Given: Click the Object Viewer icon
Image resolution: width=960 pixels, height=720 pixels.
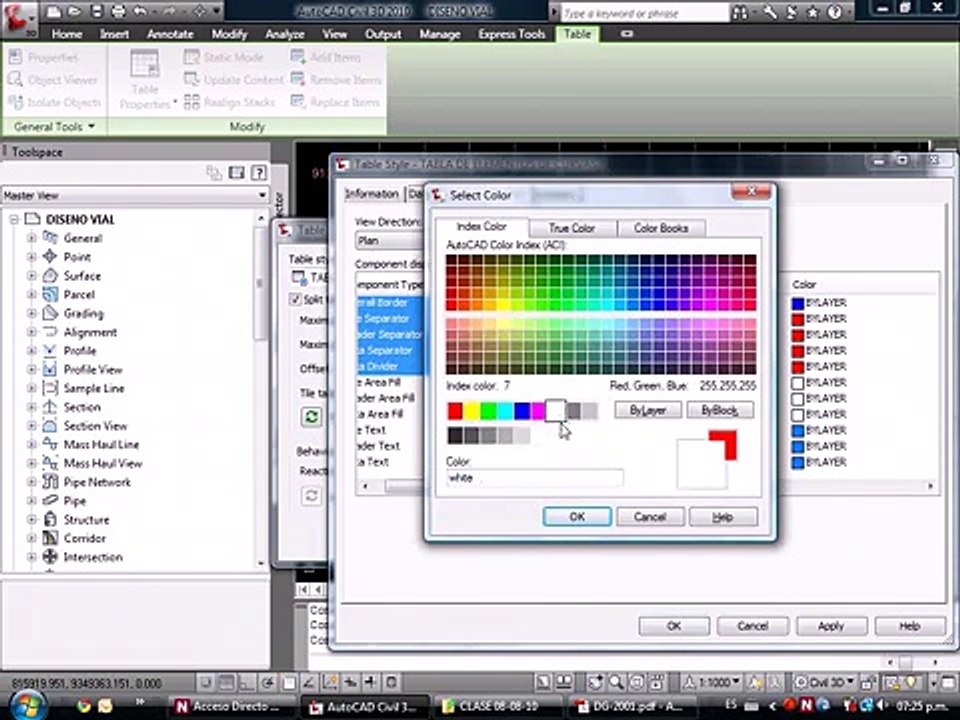Looking at the screenshot, I should 15,80.
